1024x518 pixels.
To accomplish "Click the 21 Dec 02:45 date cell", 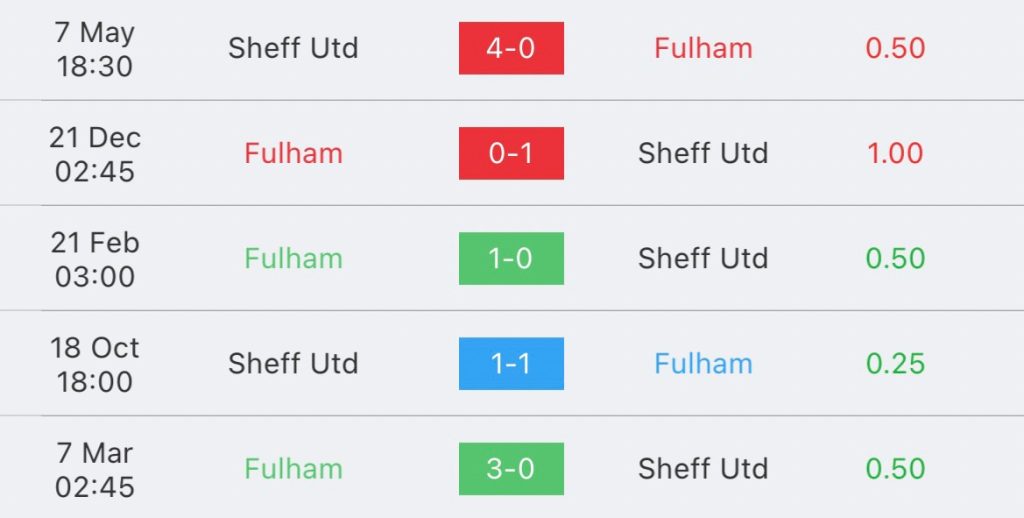I will point(95,154).
